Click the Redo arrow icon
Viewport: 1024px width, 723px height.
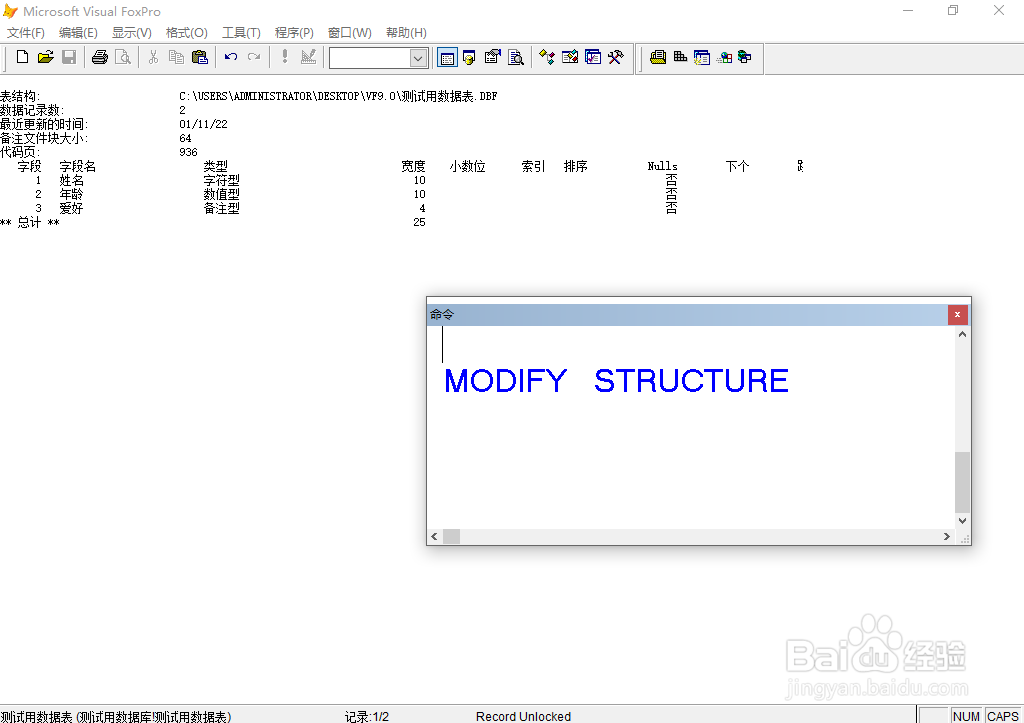click(x=254, y=57)
